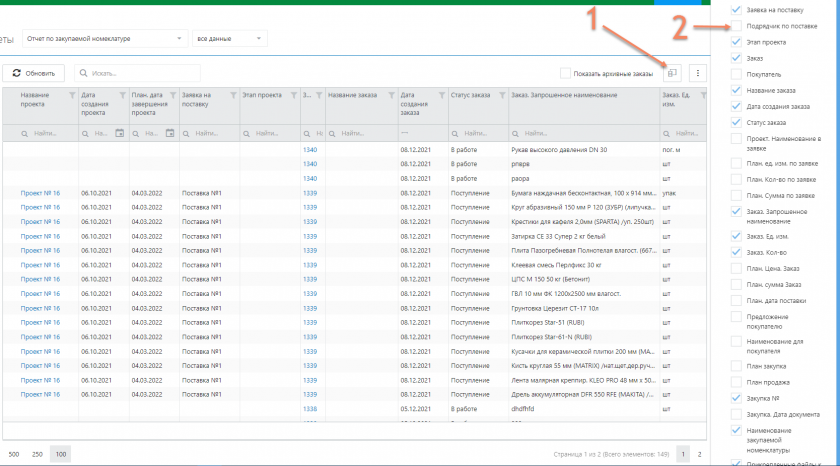Enable 'Показать архивные заказы' checkbox
This screenshot has height=466, width=840.
click(x=566, y=73)
